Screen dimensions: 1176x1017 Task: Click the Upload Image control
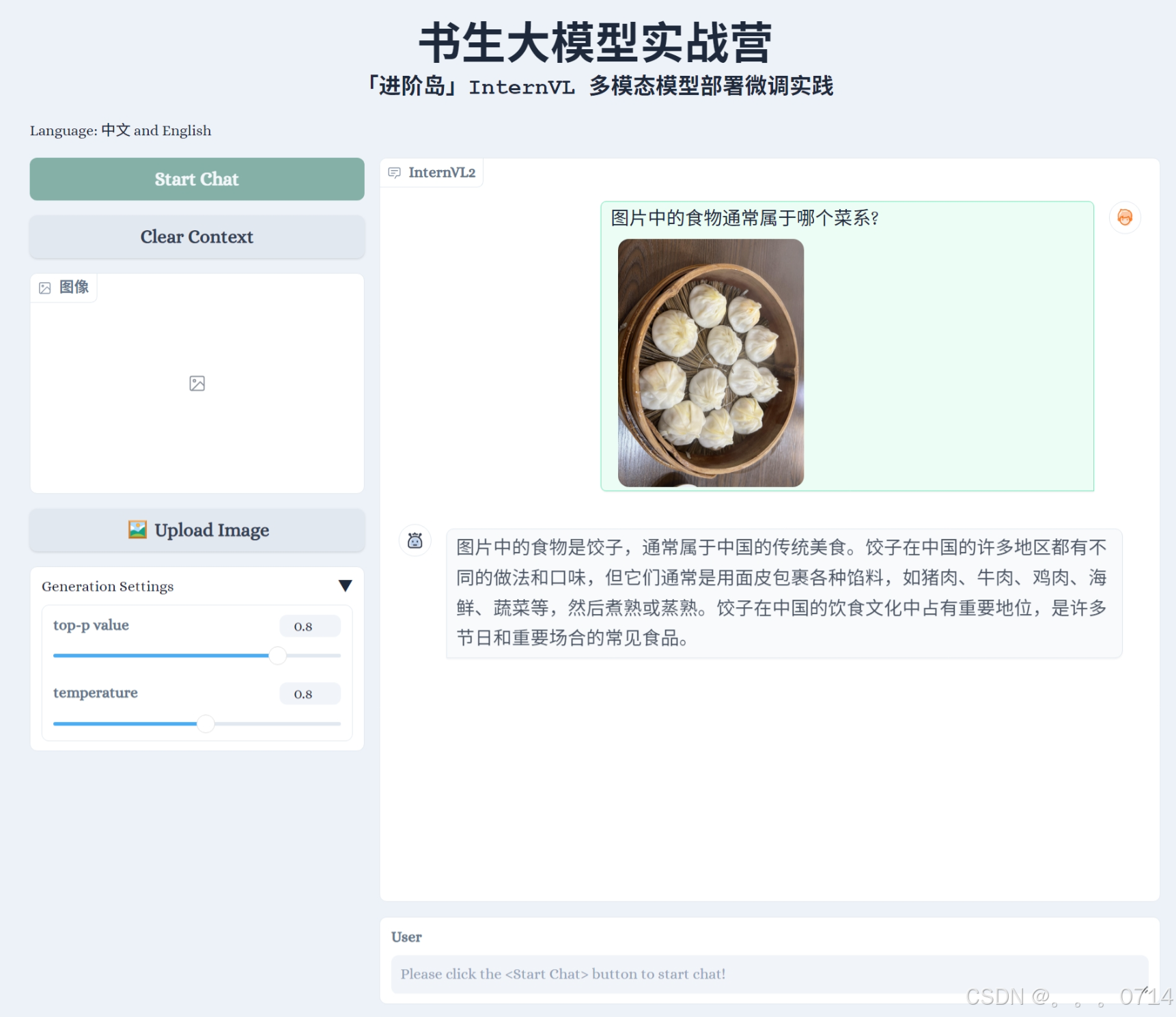pyautogui.click(x=197, y=530)
